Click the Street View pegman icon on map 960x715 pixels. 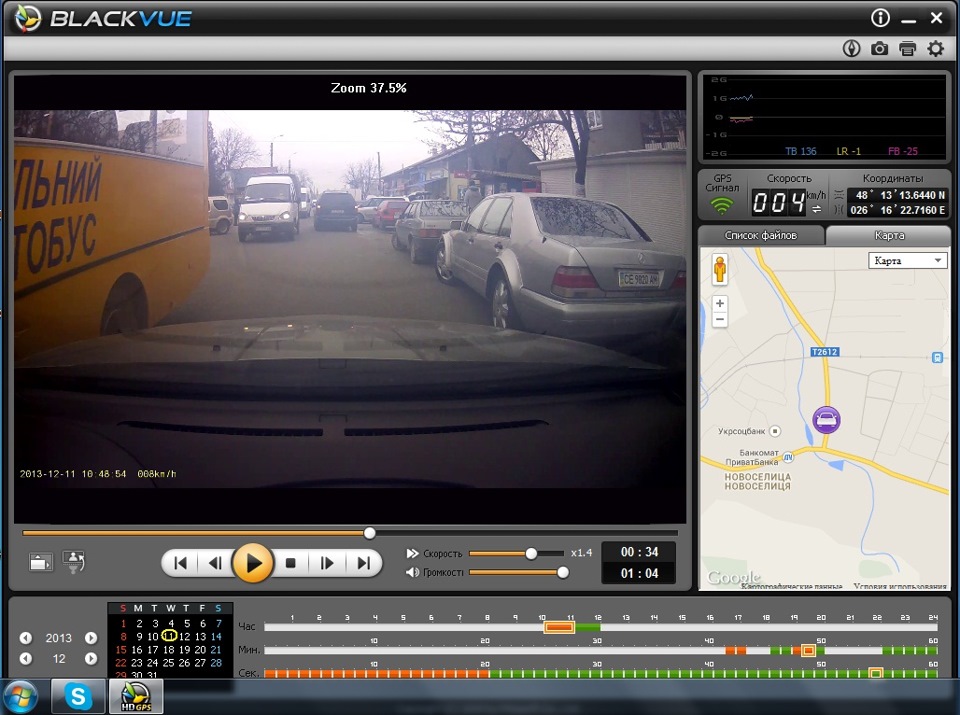(720, 269)
